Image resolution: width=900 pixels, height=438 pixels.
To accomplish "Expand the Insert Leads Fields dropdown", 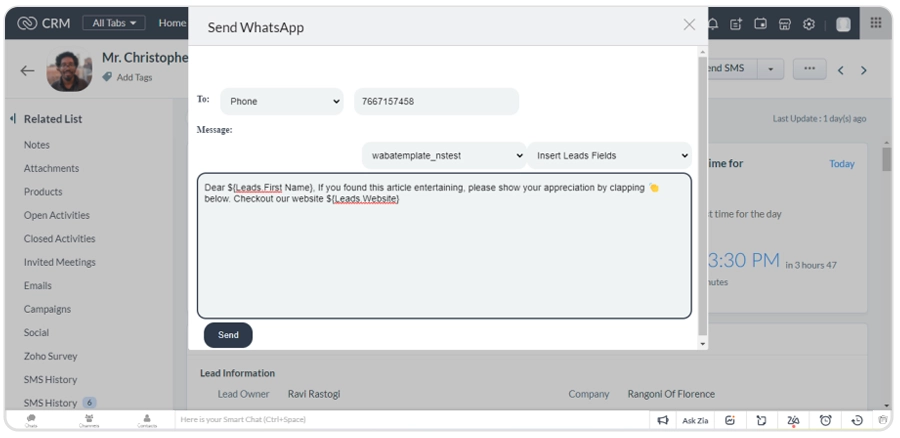I will pyautogui.click(x=609, y=156).
